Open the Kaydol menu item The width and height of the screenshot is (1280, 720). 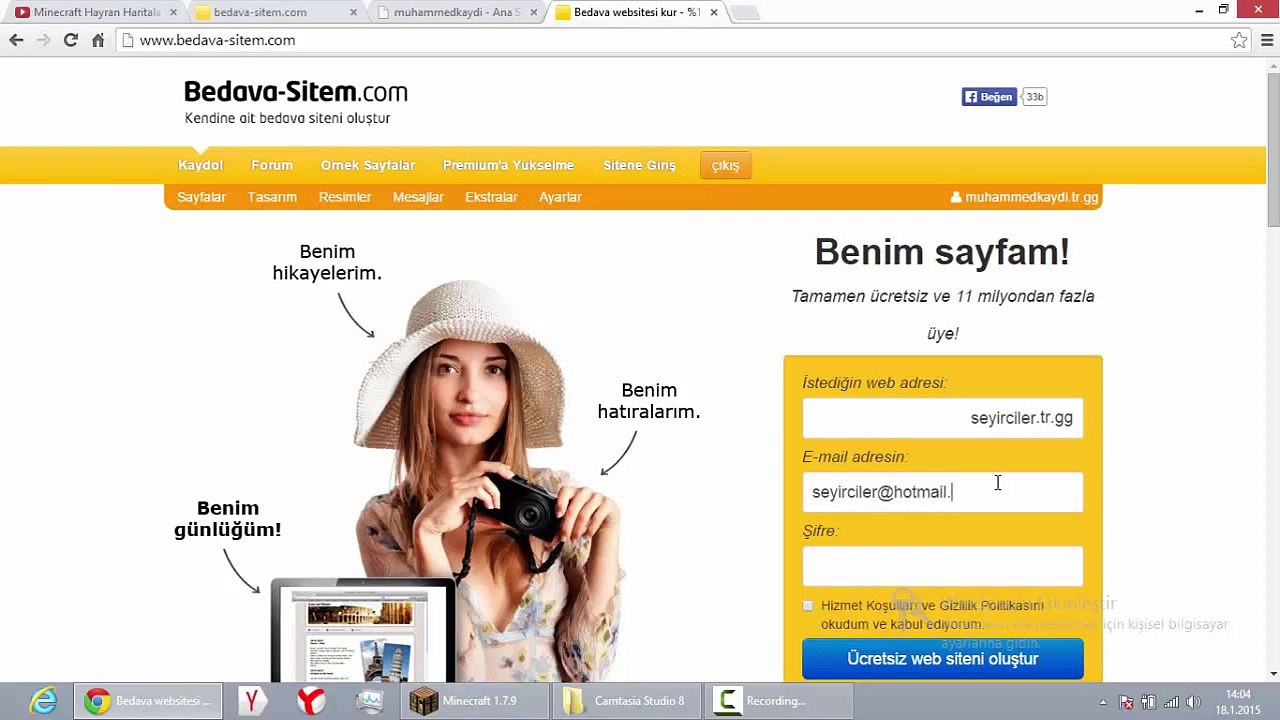[200, 165]
